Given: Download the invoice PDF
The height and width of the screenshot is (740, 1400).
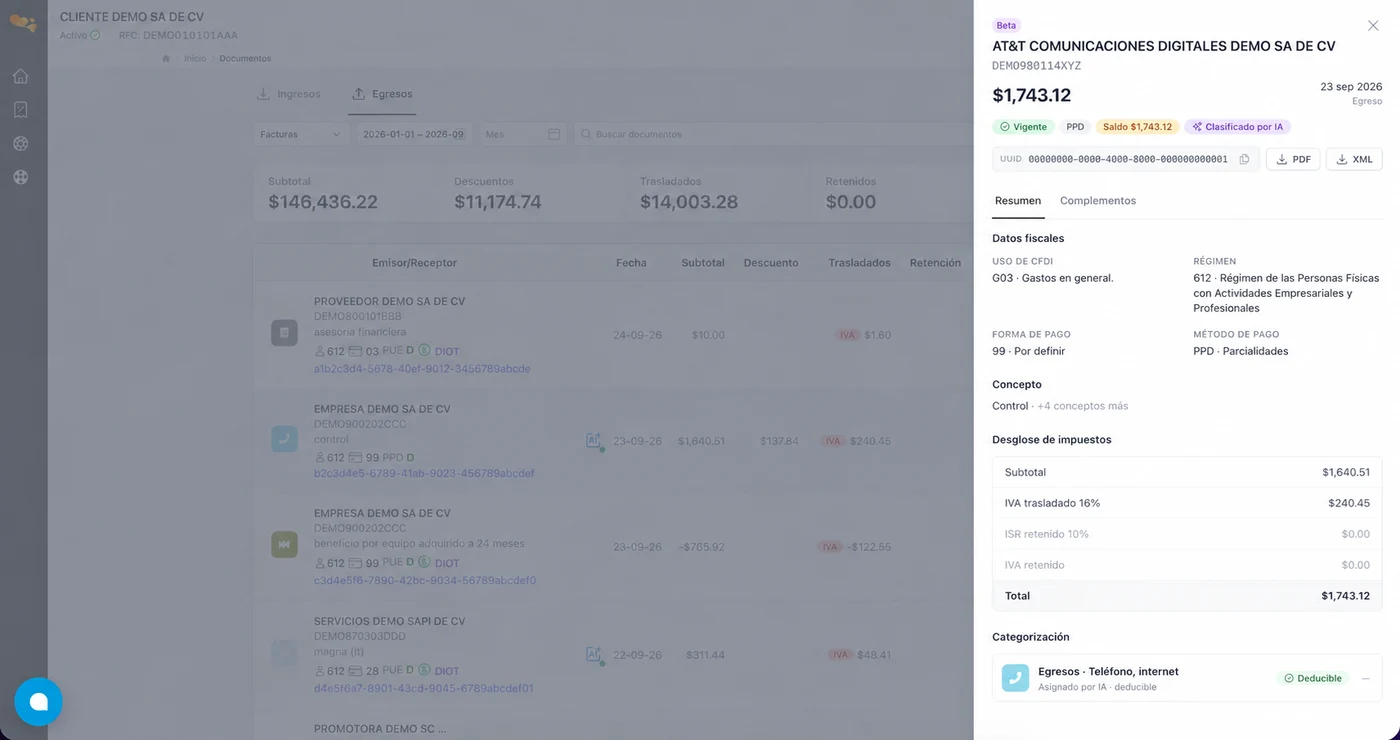Looking at the screenshot, I should [1293, 159].
